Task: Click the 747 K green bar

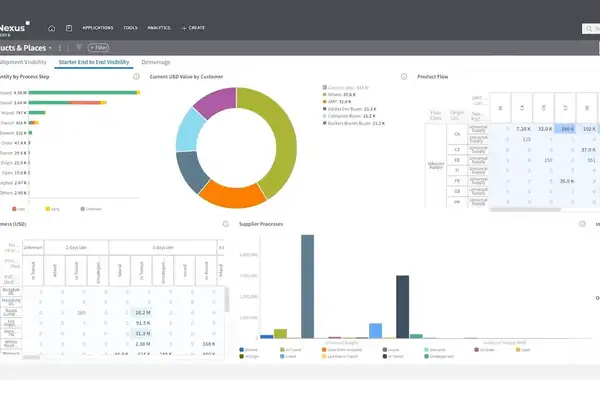Action: click(37, 113)
